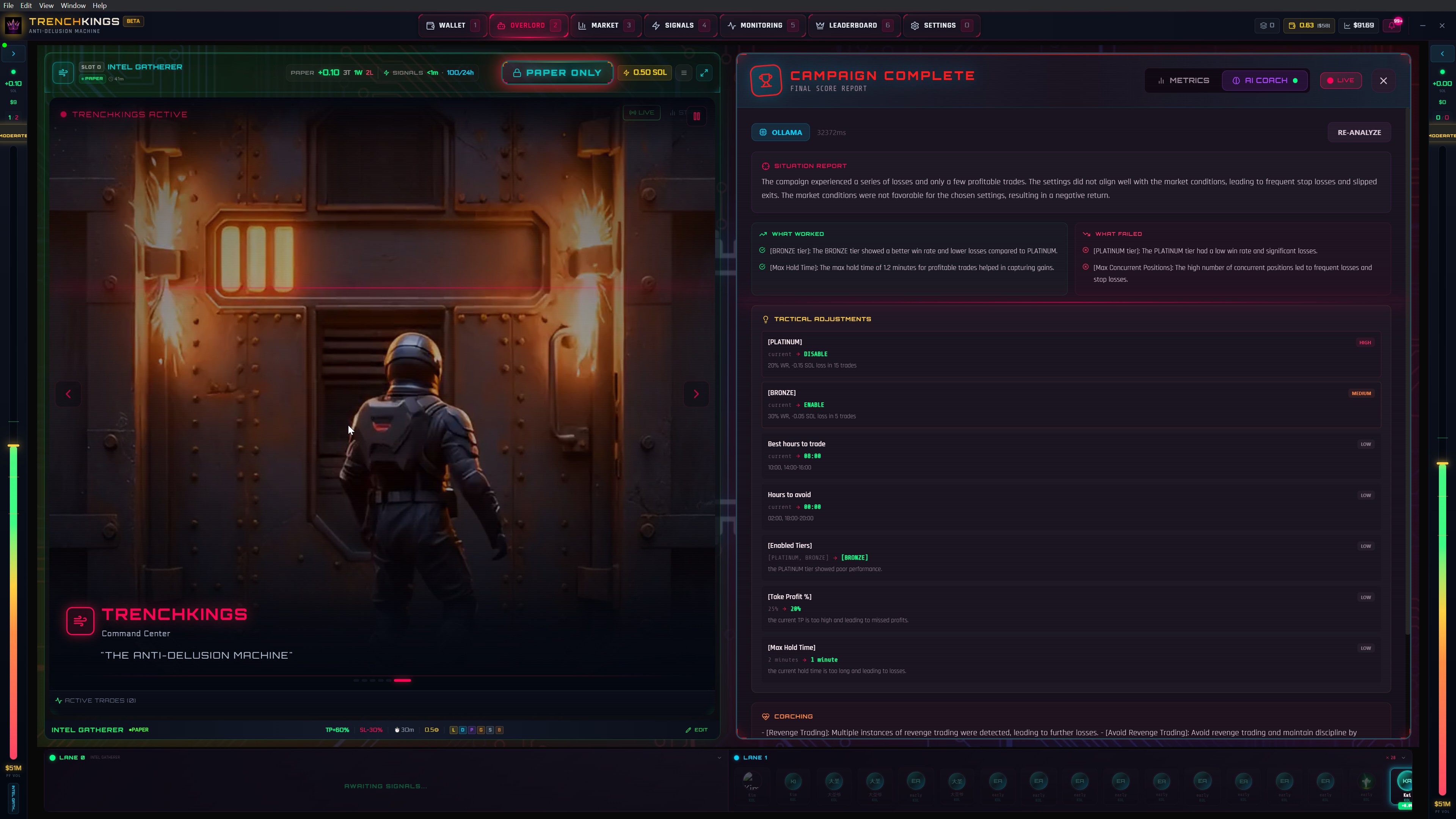Click the hamburger menu icon near 0.50 SOL
Viewport: 1456px width, 819px height.
coord(684,72)
